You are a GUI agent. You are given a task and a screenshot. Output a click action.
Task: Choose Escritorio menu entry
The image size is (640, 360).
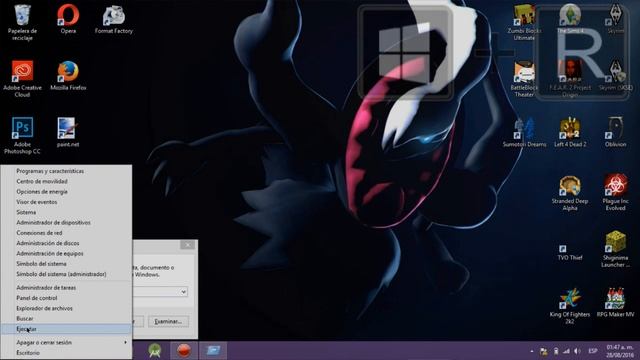pyautogui.click(x=66, y=353)
